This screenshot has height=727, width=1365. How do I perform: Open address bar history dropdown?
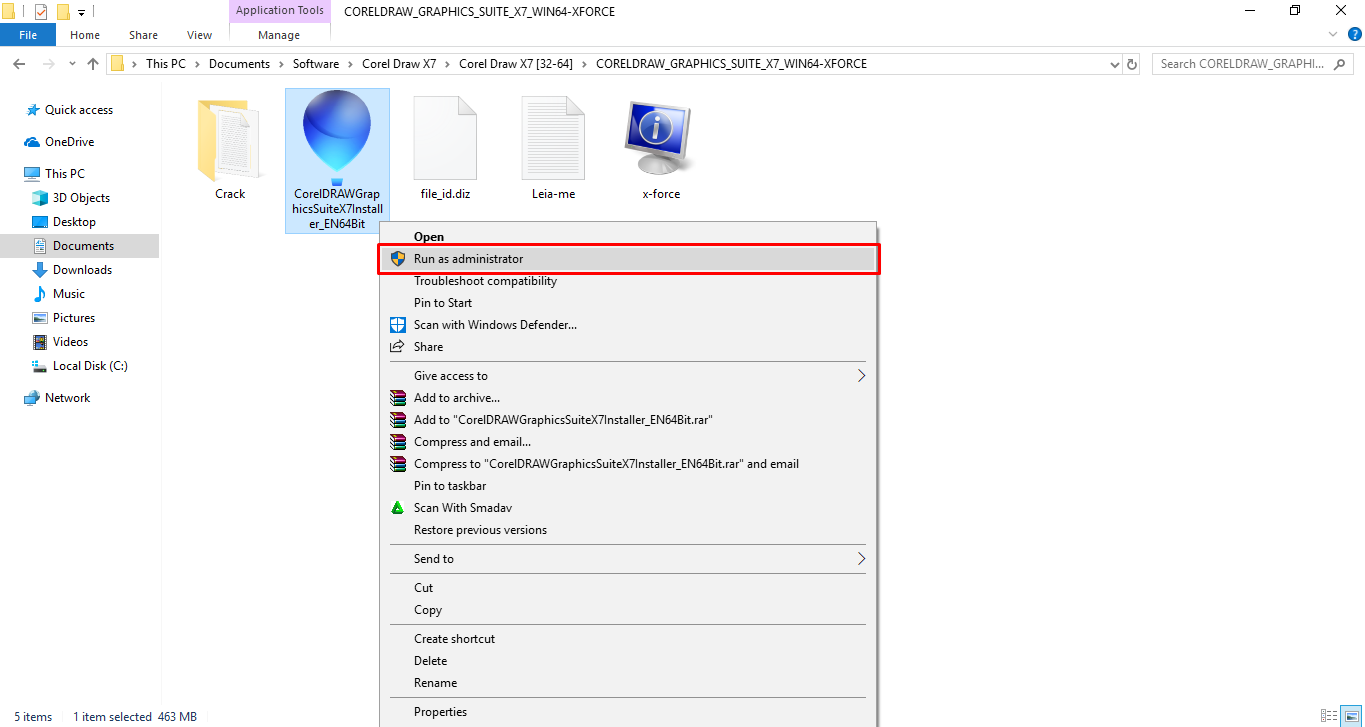(x=1115, y=64)
